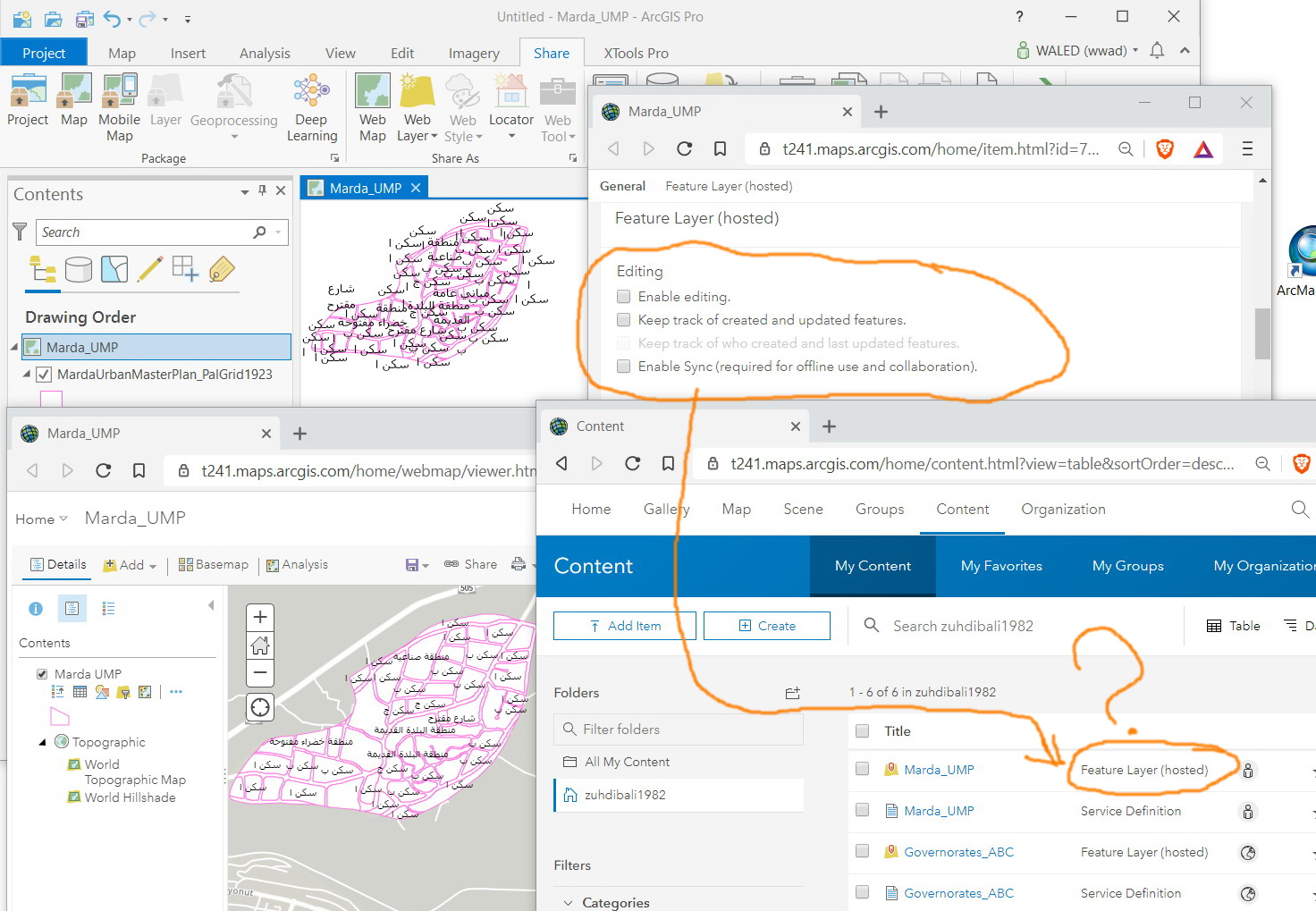Click the zoom-out button on the web map

click(260, 672)
